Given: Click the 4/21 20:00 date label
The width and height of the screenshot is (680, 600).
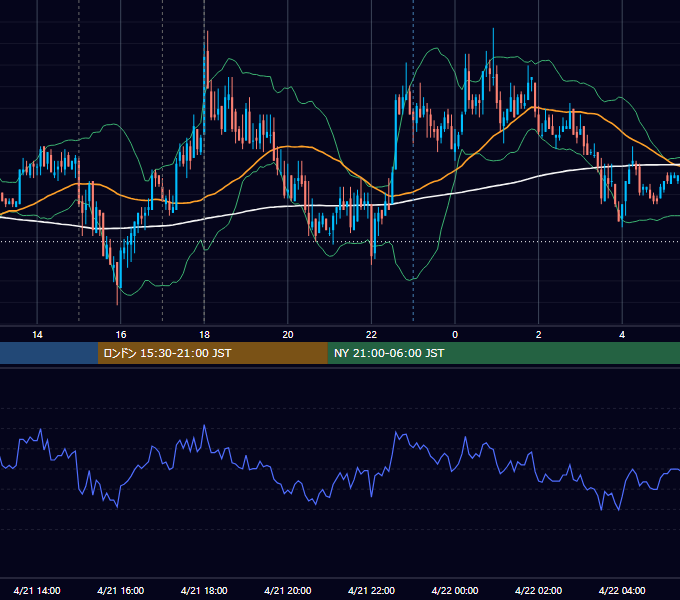Looking at the screenshot, I should (x=288, y=590).
